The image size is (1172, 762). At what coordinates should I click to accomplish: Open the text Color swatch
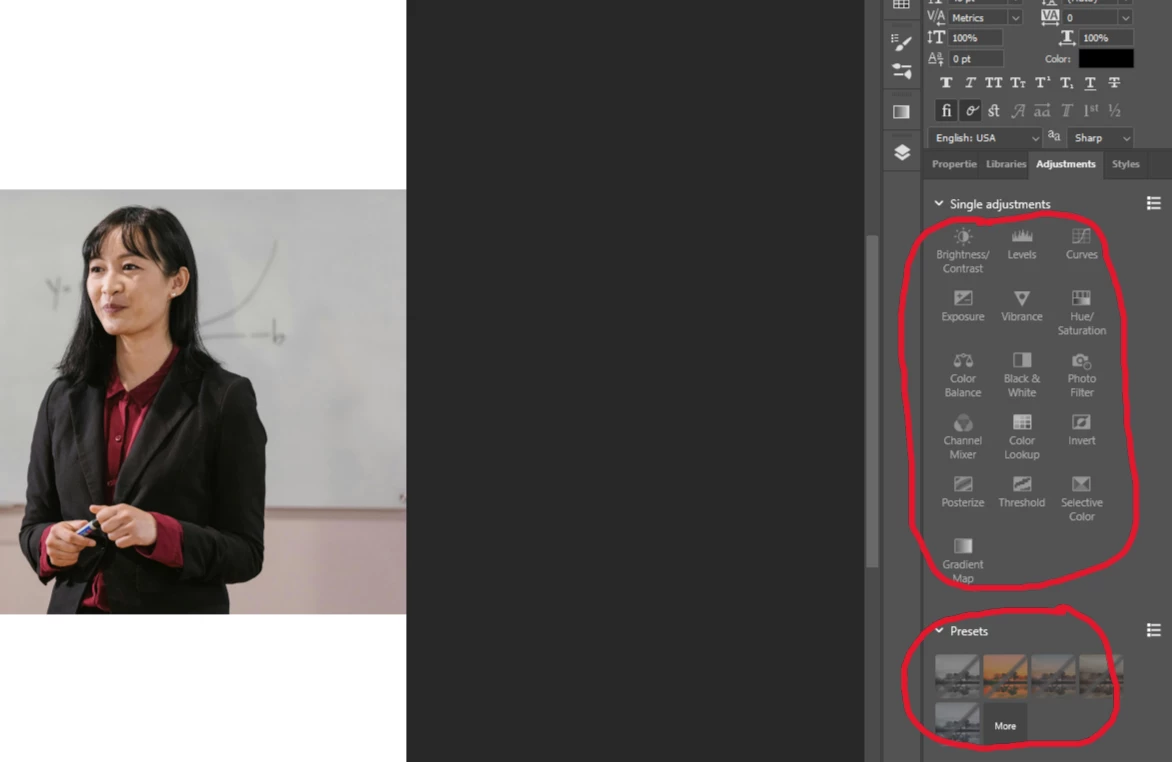tap(1106, 58)
